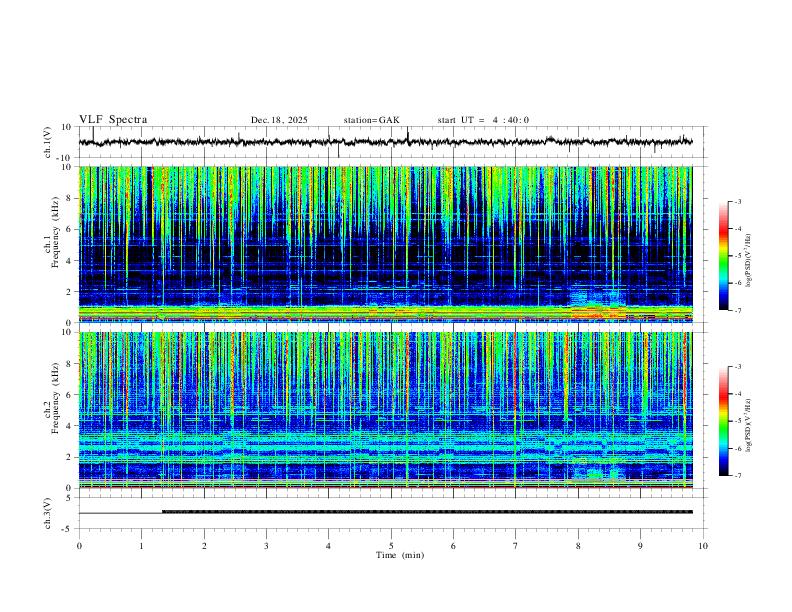Click inside the ch.2 spectrogram panel
This screenshot has height=612, width=792.
pos(386,410)
